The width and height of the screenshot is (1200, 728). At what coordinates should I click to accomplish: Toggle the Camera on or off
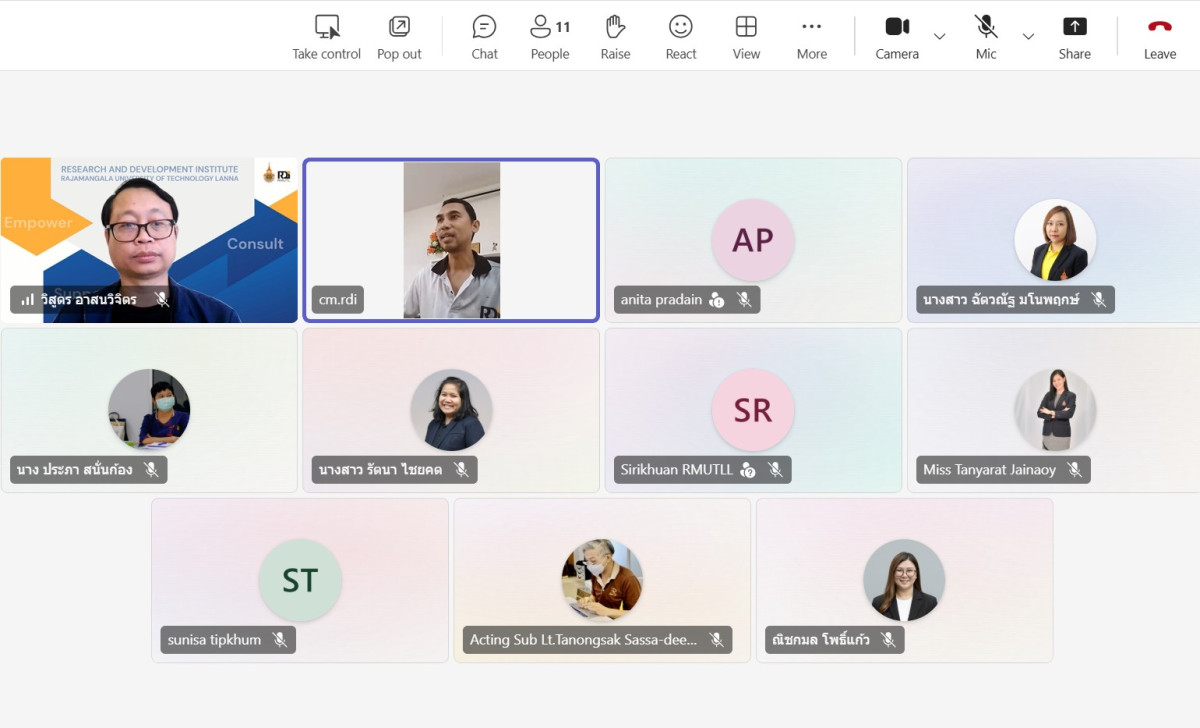897,27
